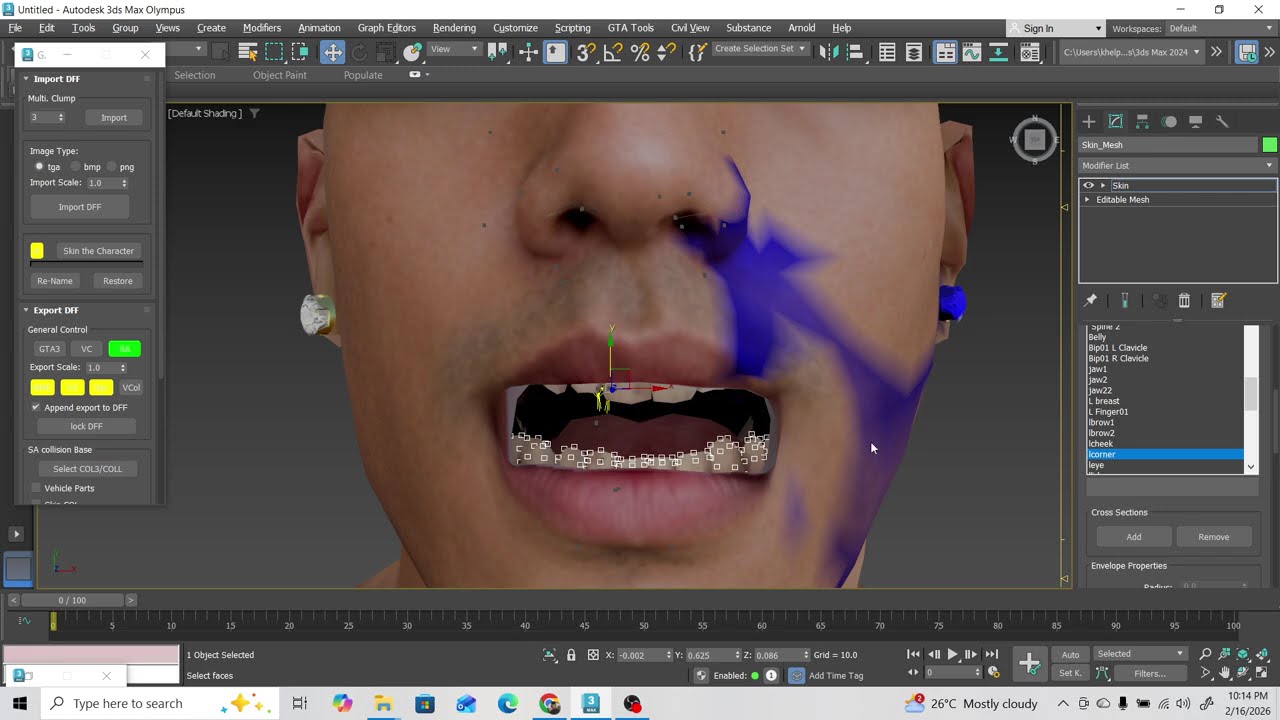Viewport: 1280px width, 720px height.
Task: Toggle Append export to DFF checkbox
Action: [x=36, y=407]
